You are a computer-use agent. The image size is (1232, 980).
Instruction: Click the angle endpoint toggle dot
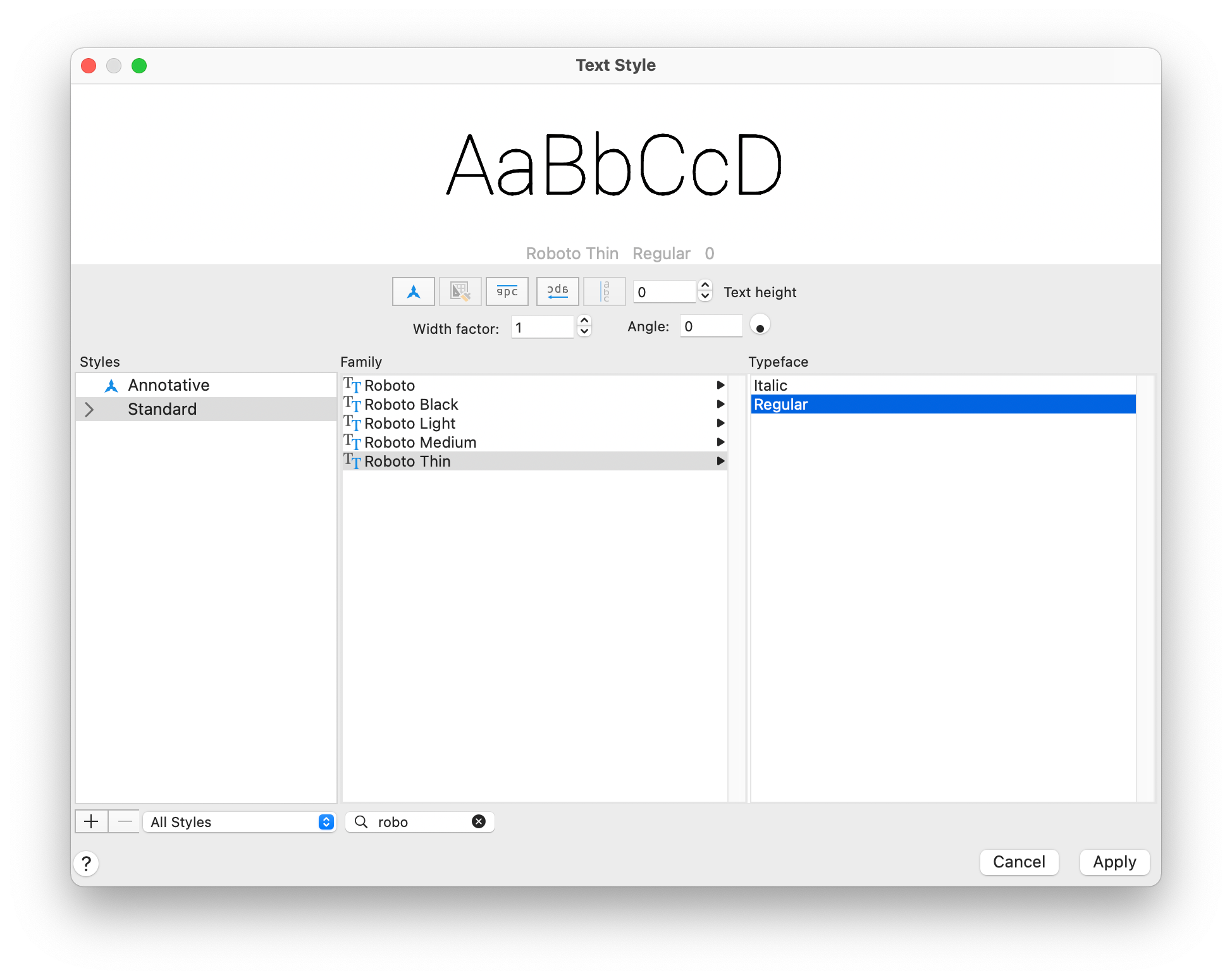pyautogui.click(x=761, y=326)
